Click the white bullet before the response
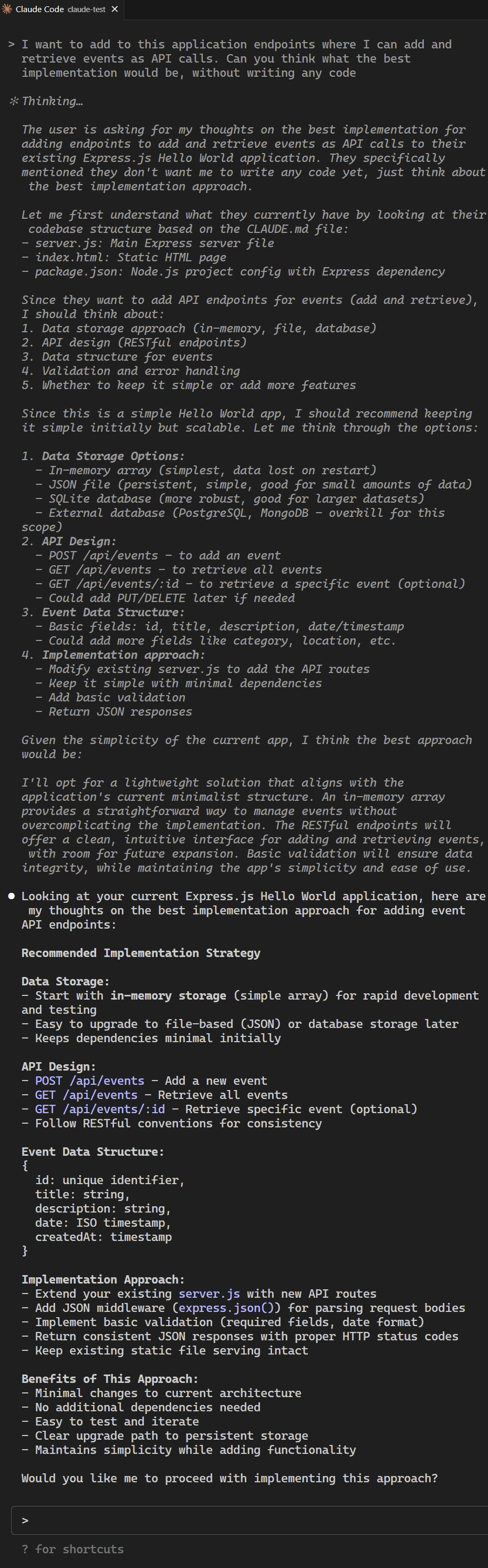The image size is (488, 1568). [x=12, y=895]
